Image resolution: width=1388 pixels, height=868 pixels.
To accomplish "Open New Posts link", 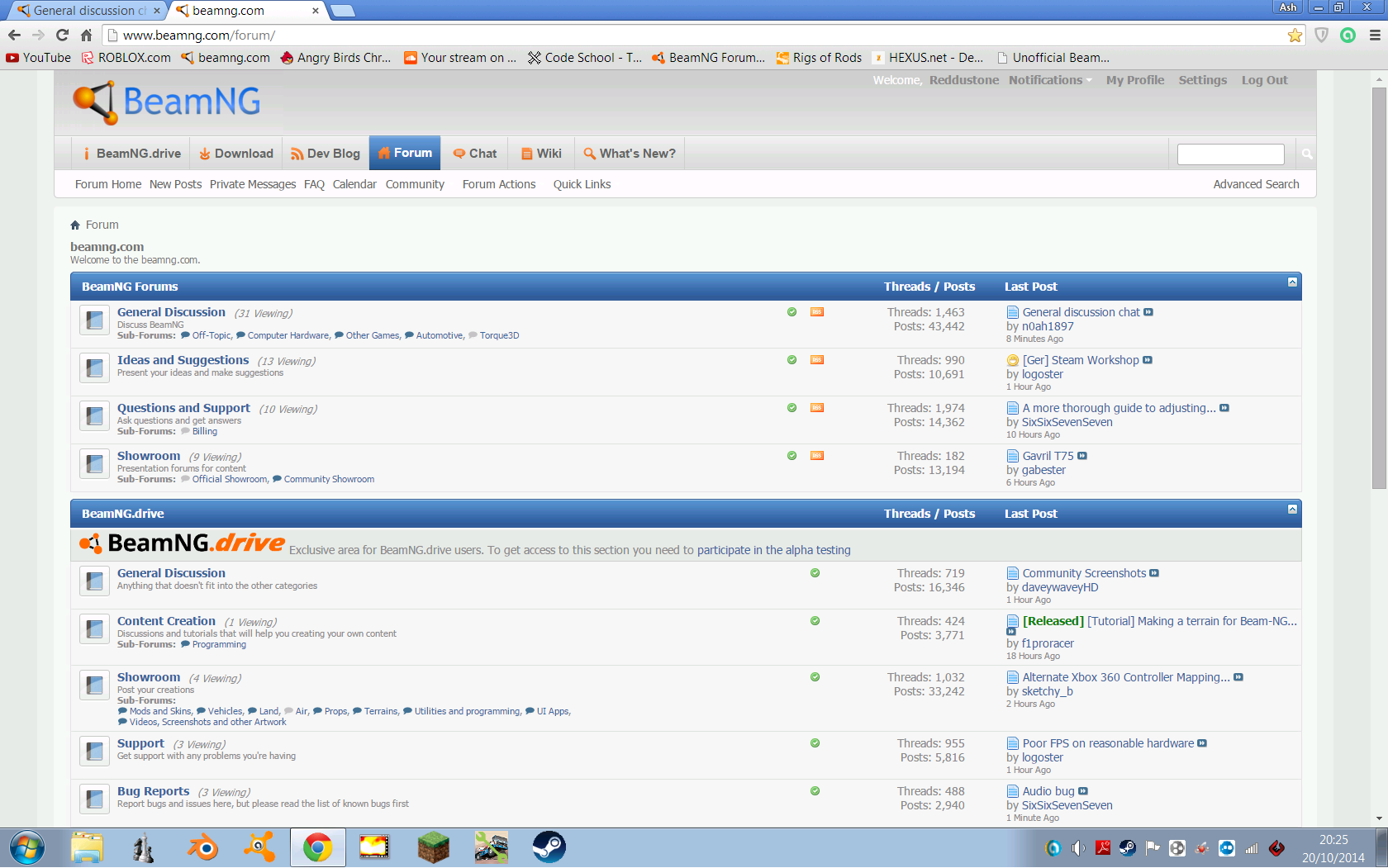I will (x=175, y=184).
